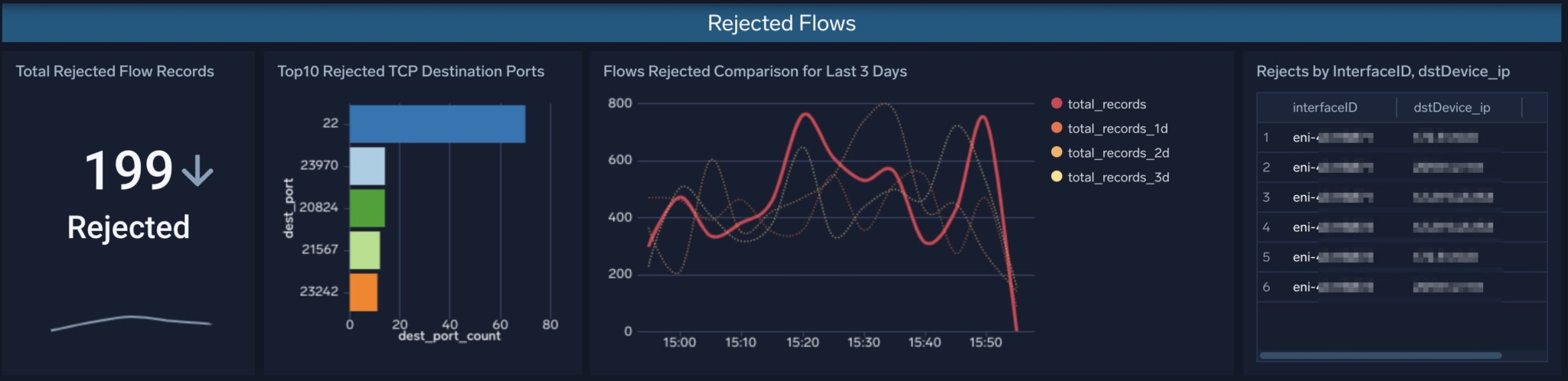Click the Flows Rejected Comparison panel title
Image resolution: width=1568 pixels, height=381 pixels.
click(x=755, y=71)
